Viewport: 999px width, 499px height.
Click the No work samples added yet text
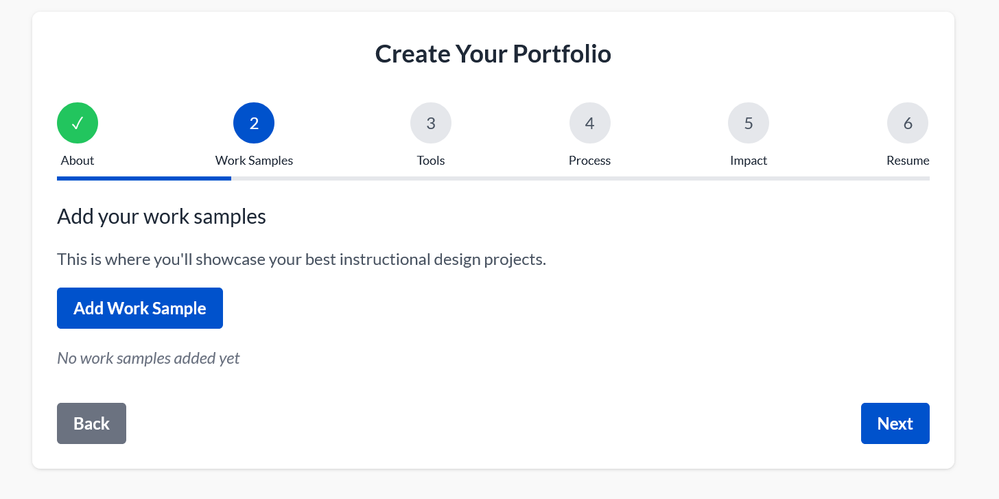tap(148, 358)
